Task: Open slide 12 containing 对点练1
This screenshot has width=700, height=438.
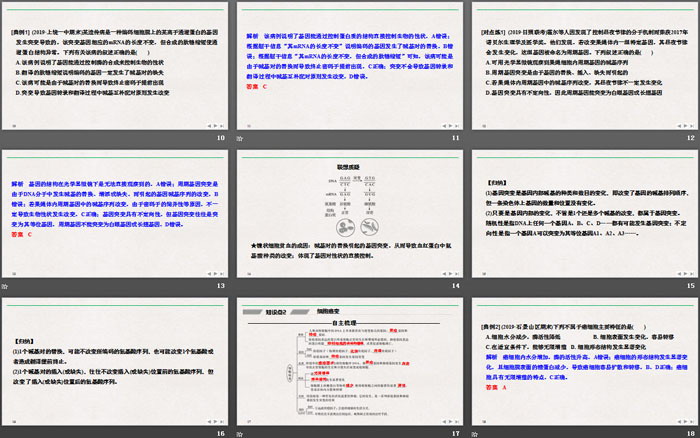Action: (585, 65)
